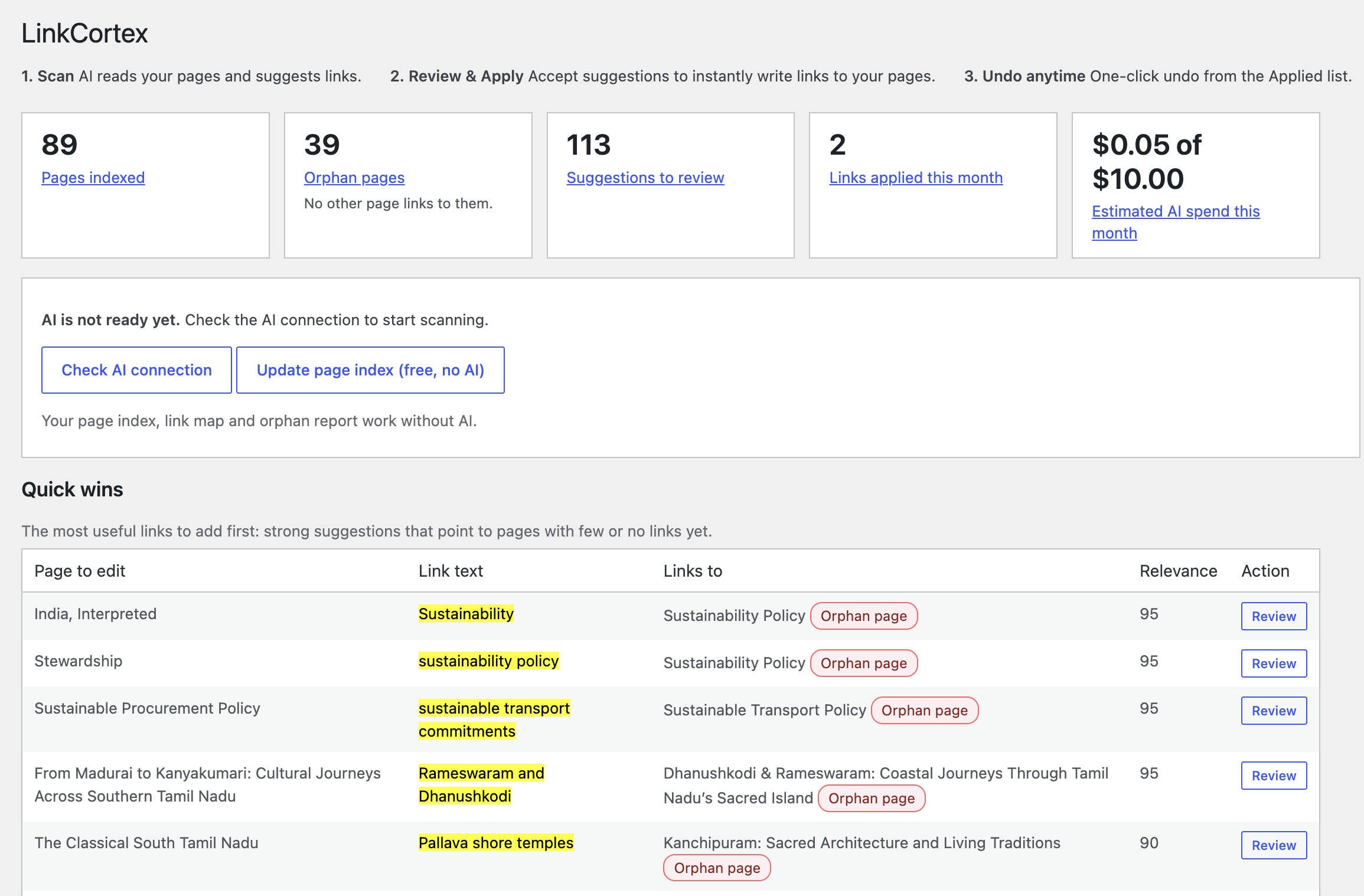Click Update page index (free, no AI)
Image resolution: width=1364 pixels, height=896 pixels.
[x=370, y=370]
